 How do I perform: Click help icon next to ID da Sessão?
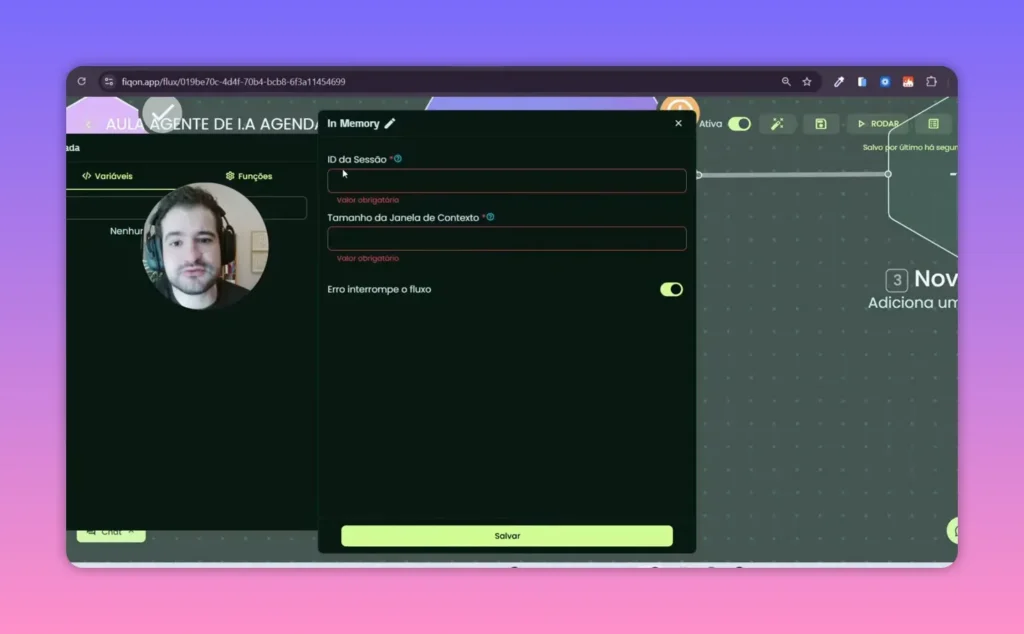(x=398, y=159)
